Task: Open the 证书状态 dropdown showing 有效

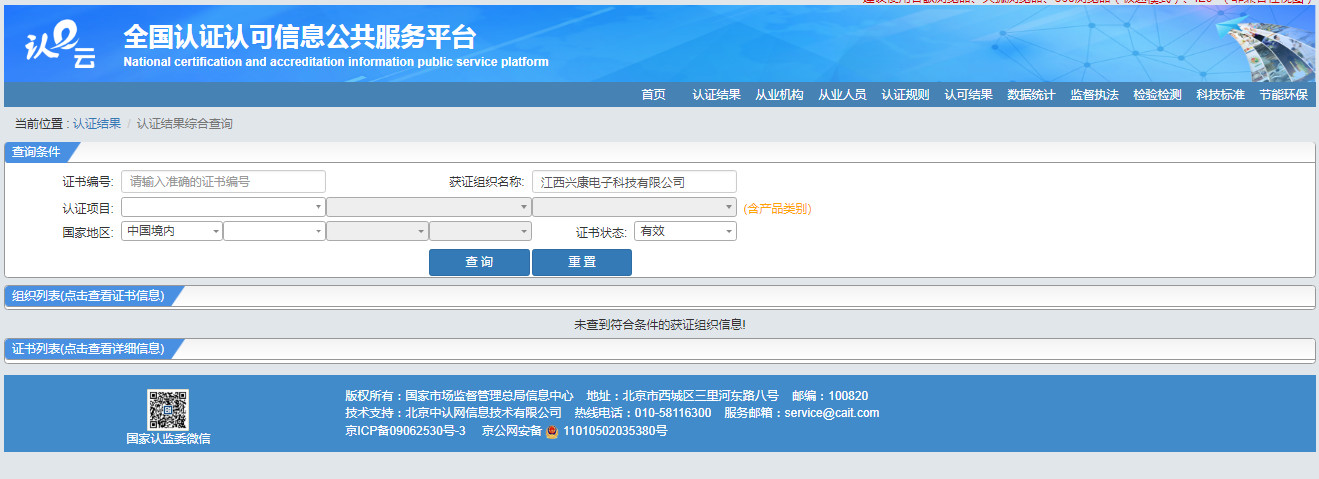Action: pyautogui.click(x=686, y=231)
